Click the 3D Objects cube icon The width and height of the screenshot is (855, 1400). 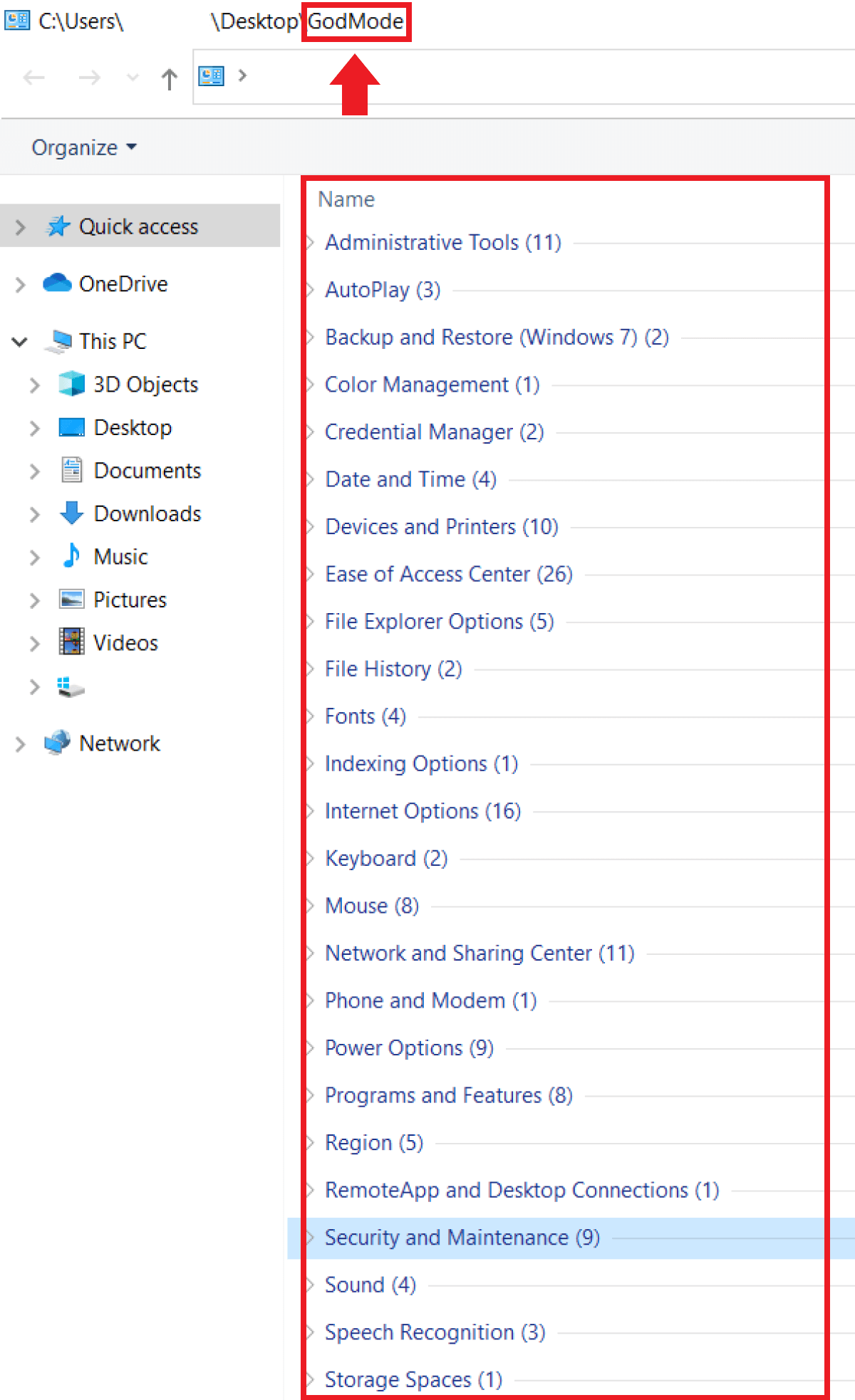pos(71,384)
